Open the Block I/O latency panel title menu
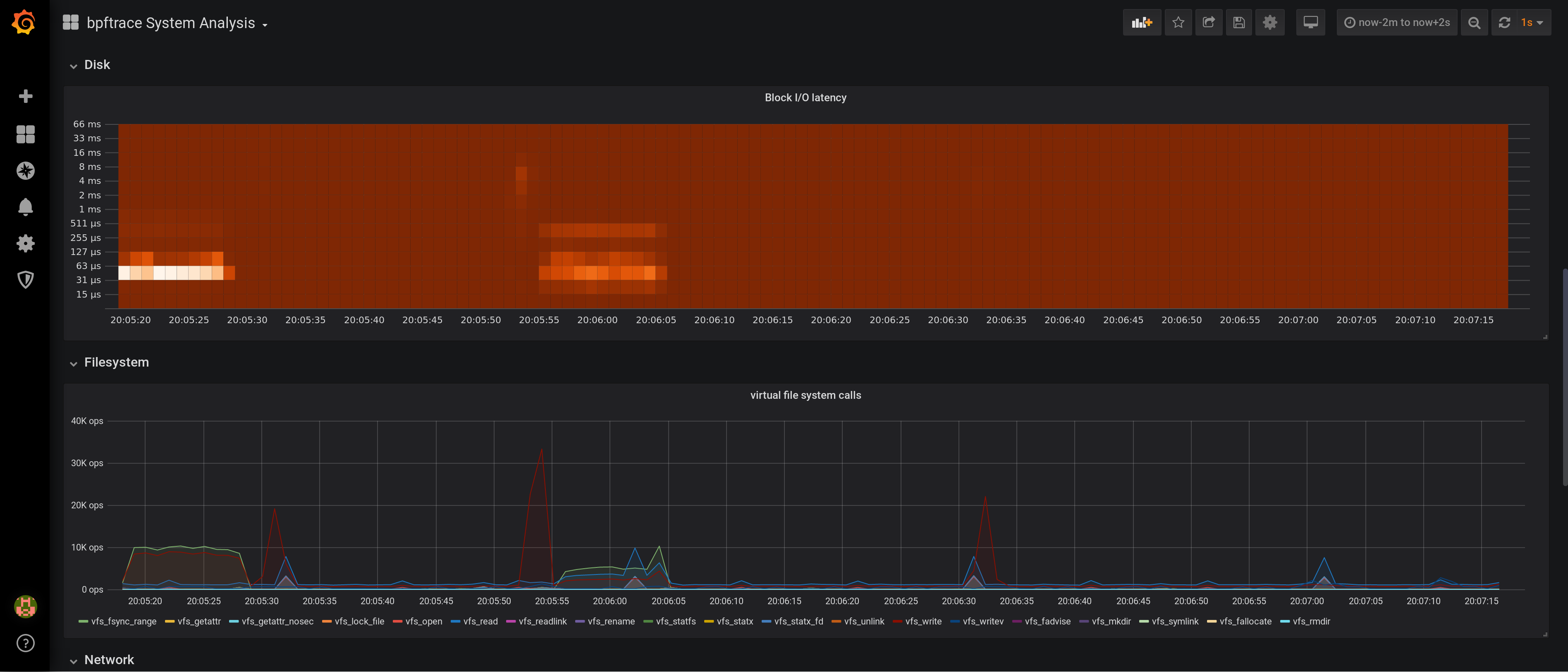This screenshot has height=672, width=1568. pyautogui.click(x=805, y=97)
